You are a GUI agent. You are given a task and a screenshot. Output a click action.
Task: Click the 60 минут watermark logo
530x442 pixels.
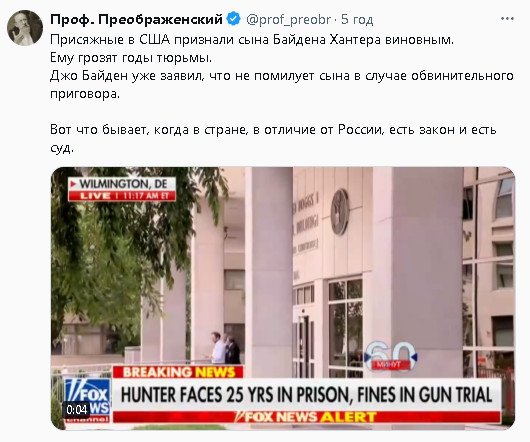[391, 356]
